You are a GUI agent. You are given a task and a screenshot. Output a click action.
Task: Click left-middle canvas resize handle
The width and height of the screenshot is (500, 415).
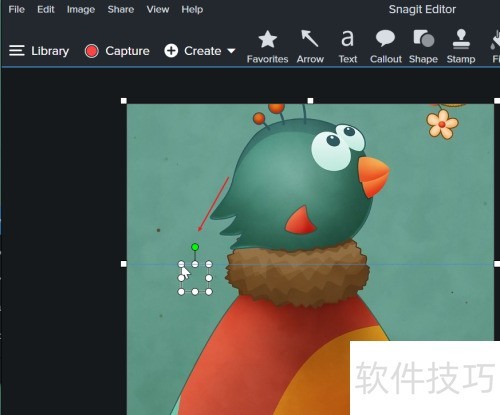tap(124, 264)
